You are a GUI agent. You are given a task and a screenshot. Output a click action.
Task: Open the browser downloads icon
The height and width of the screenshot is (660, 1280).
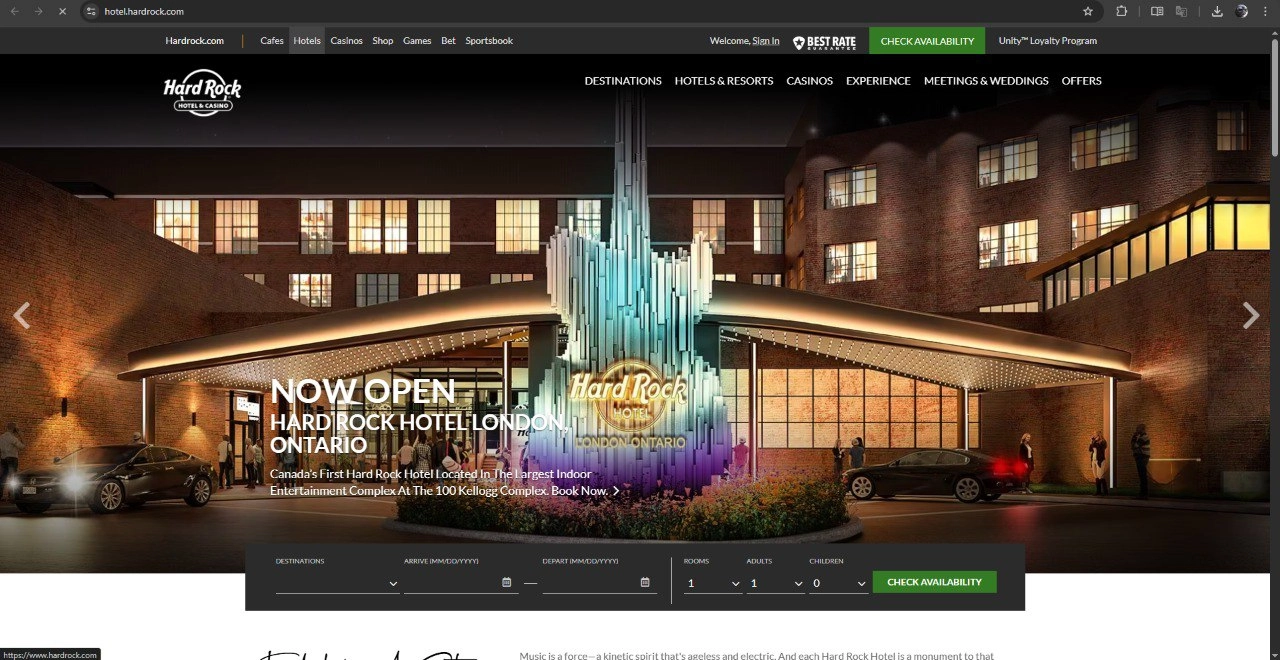pyautogui.click(x=1217, y=11)
